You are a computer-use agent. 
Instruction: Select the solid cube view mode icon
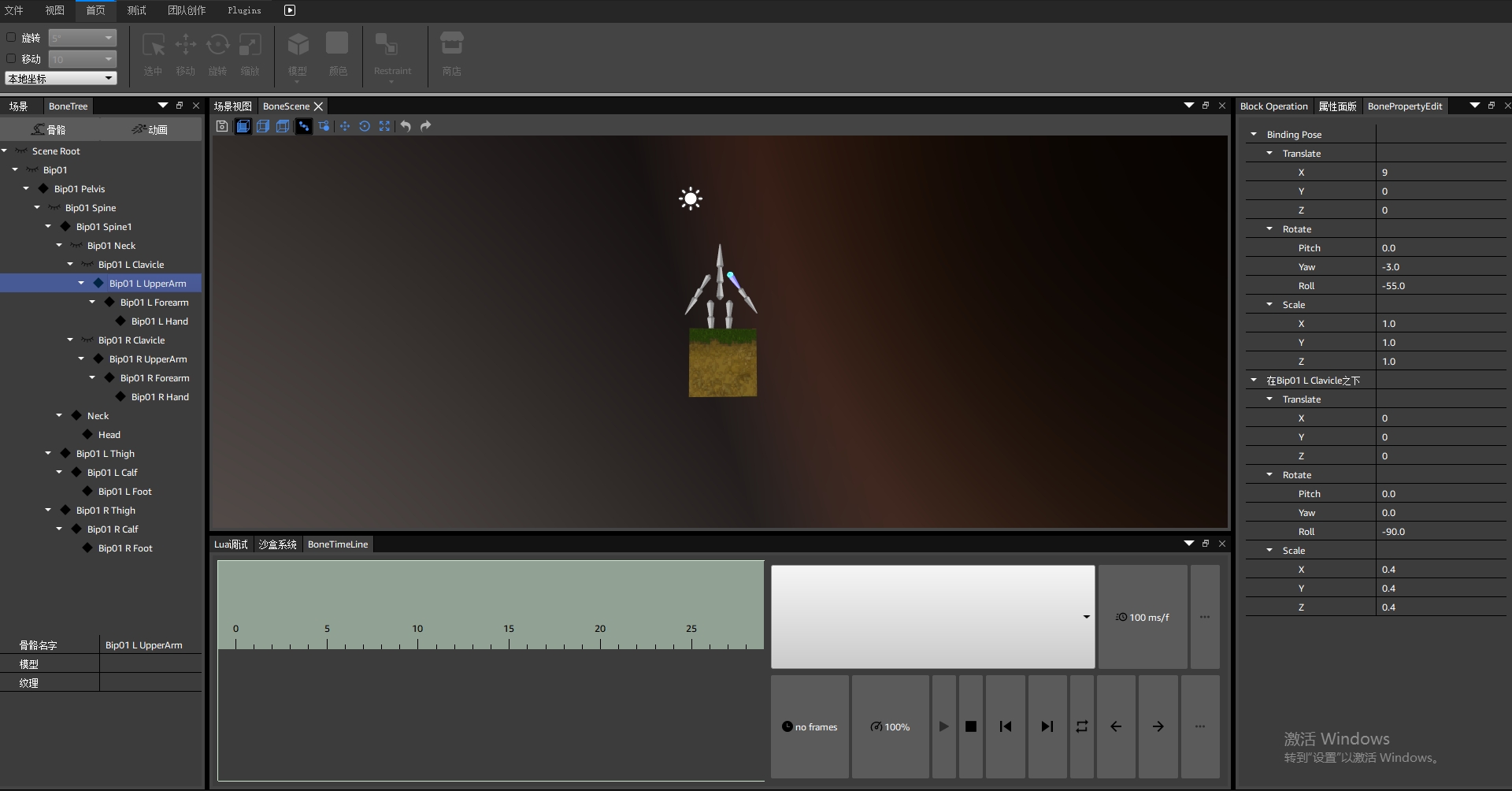coord(243,126)
